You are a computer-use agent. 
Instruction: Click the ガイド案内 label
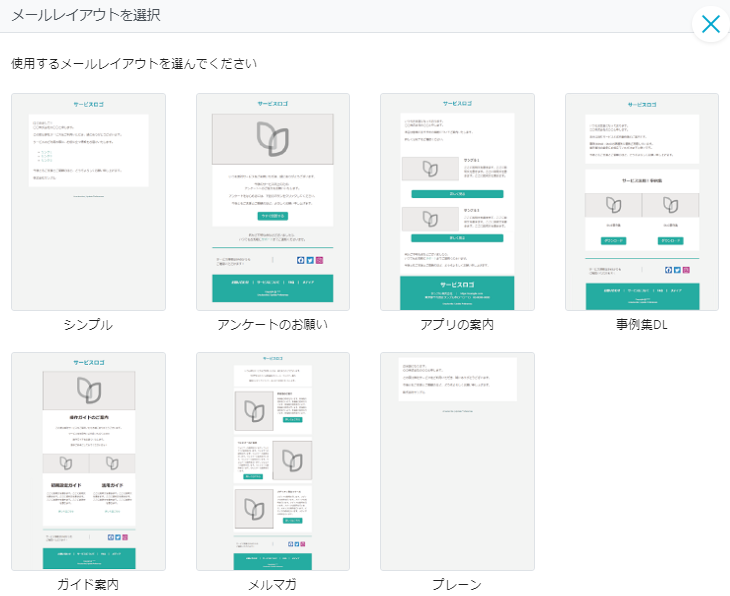(x=88, y=584)
